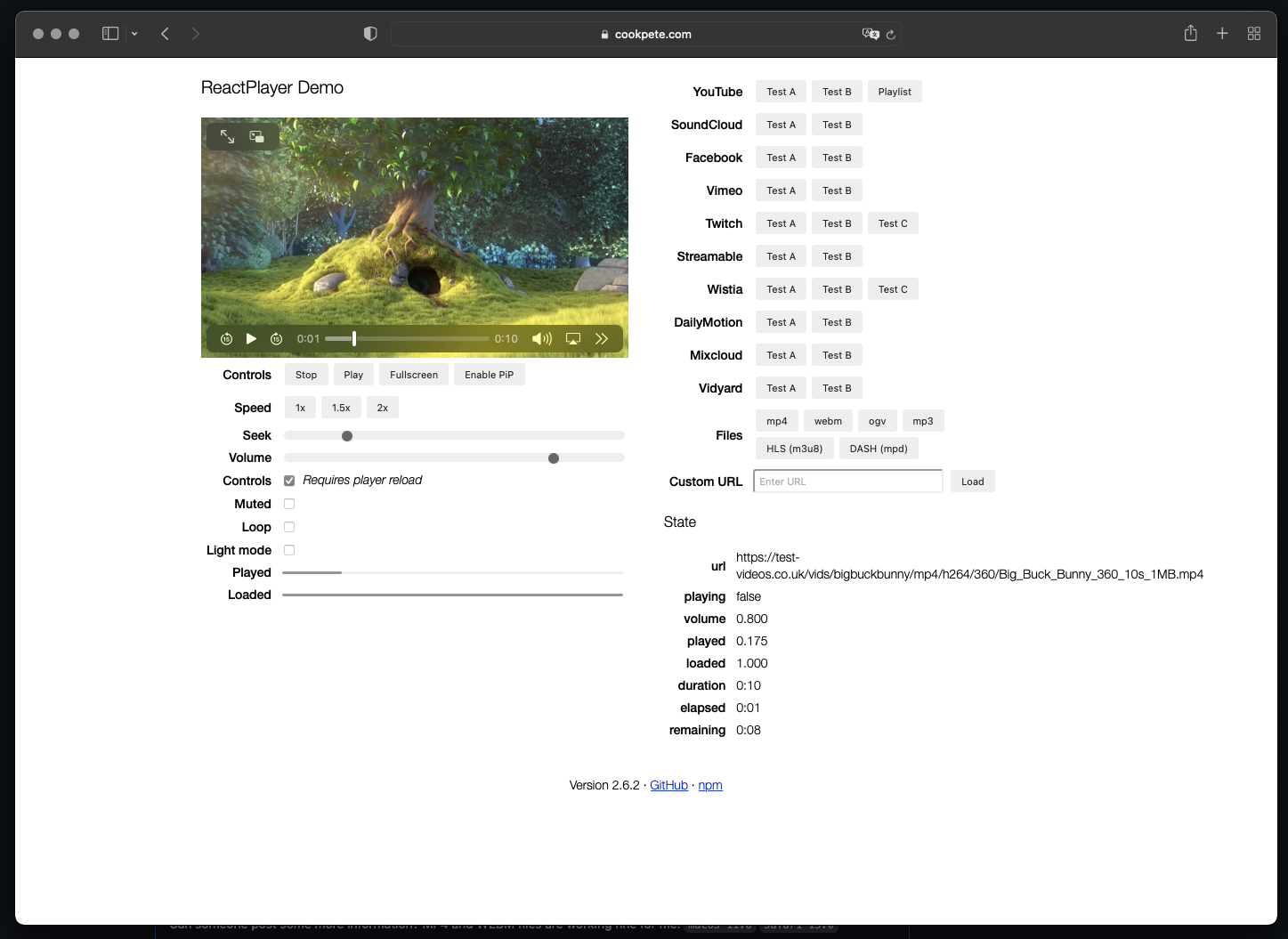
Task: Open the Safari share sheet
Action: 1190,33
